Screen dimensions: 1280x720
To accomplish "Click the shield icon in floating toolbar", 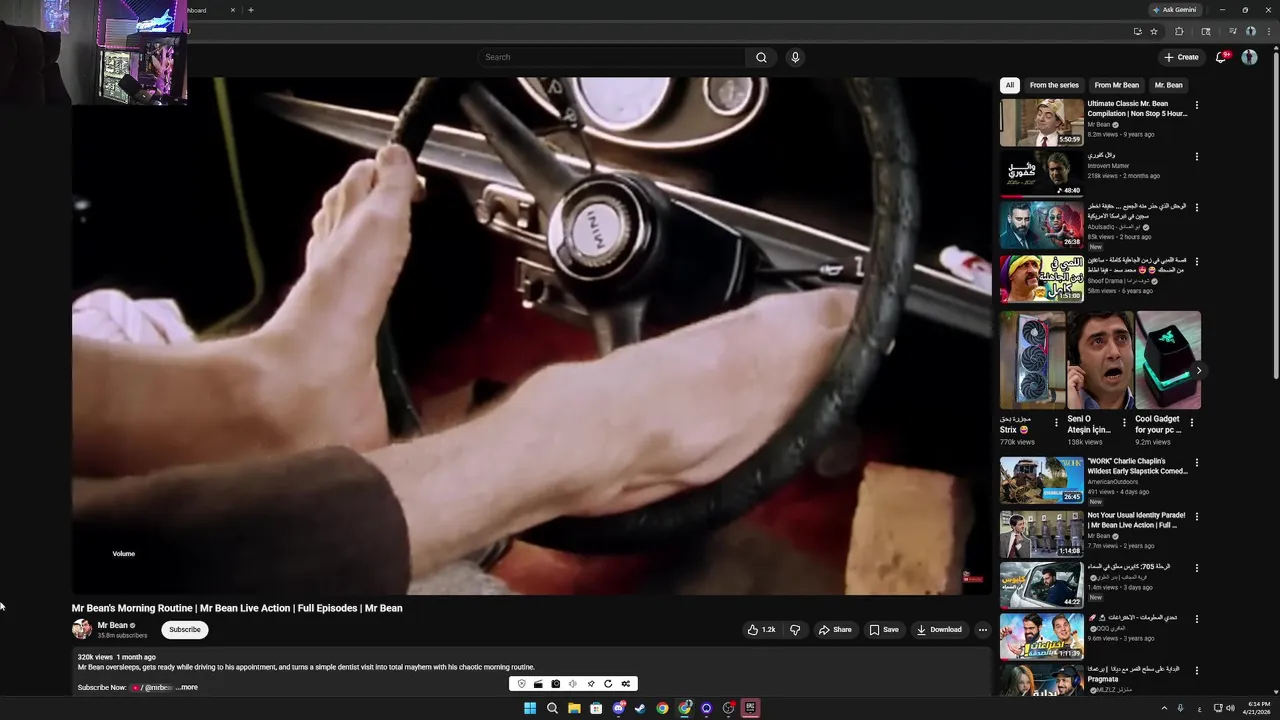I will point(521,684).
